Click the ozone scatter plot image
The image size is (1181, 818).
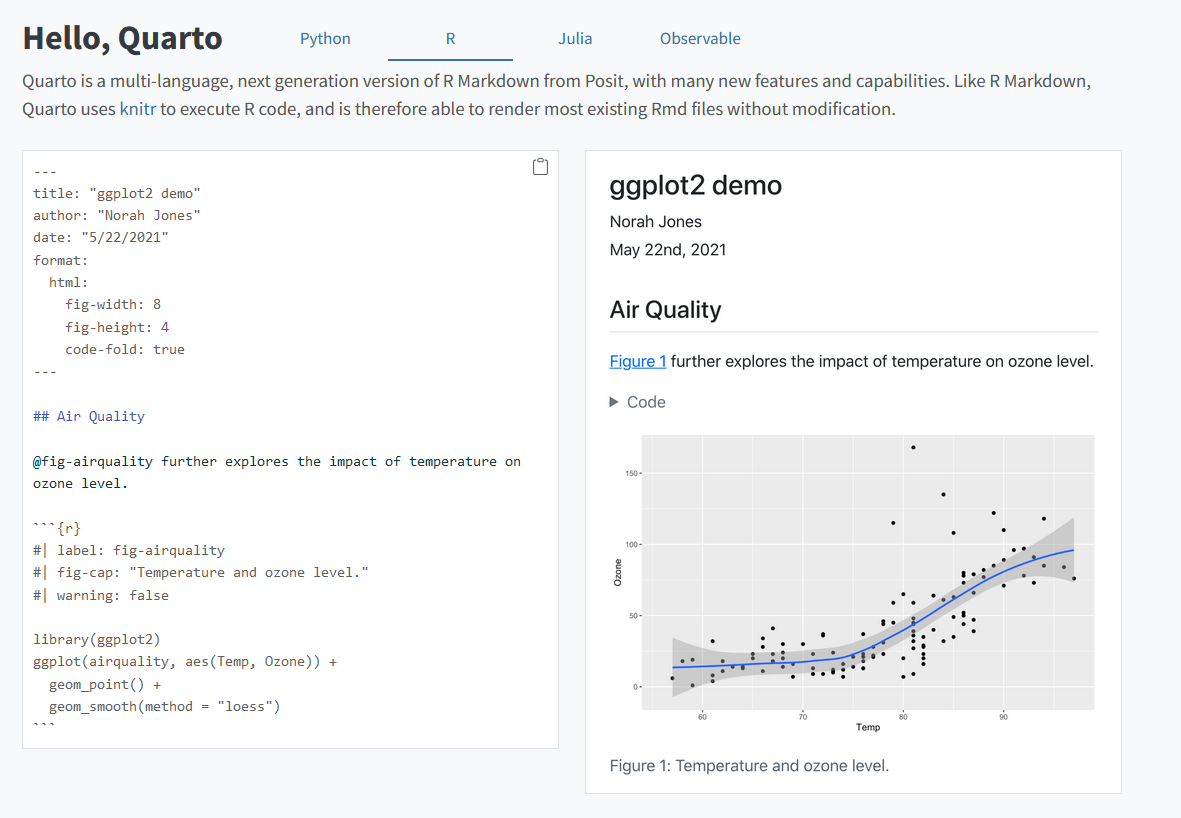tap(853, 583)
